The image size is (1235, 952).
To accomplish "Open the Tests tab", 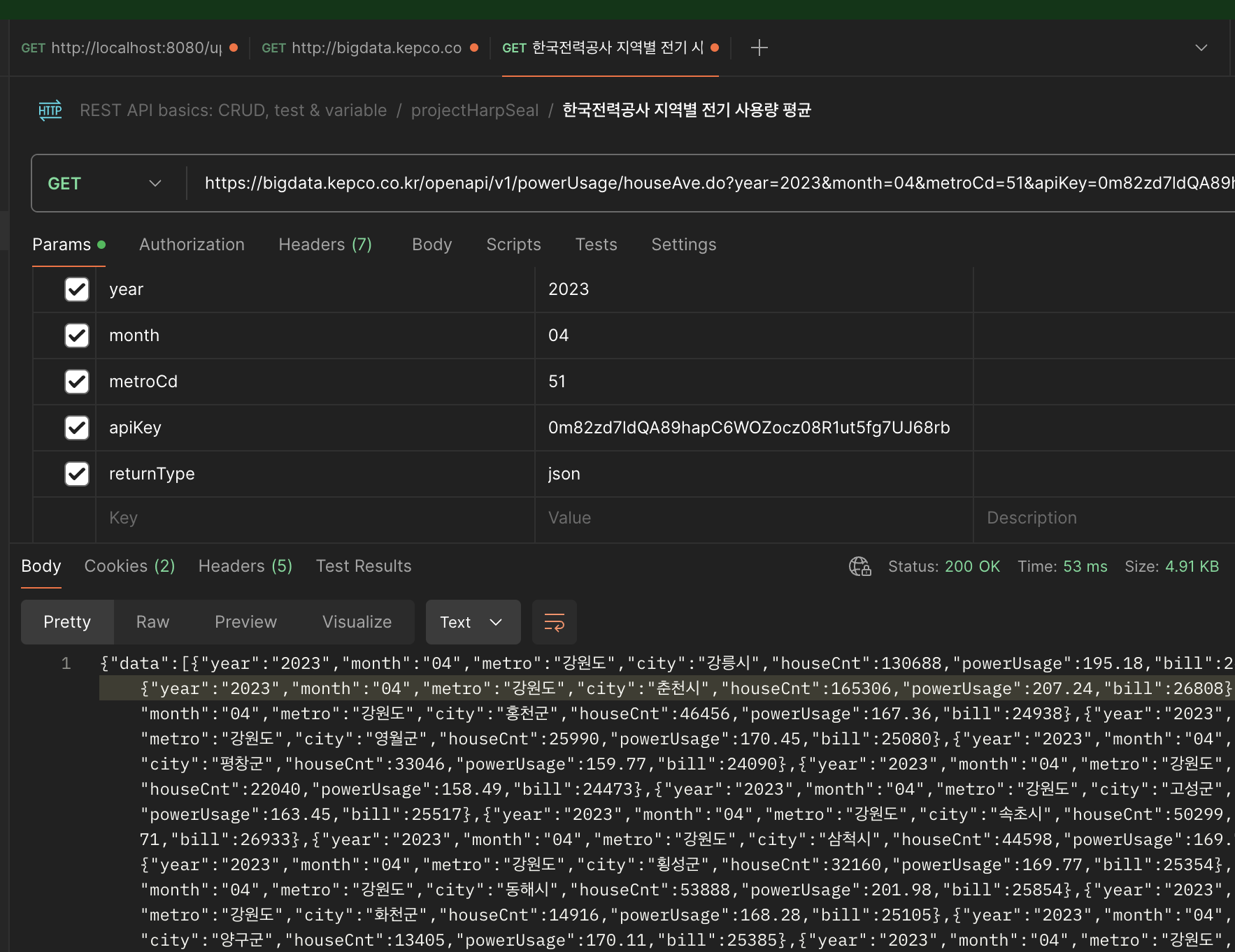I will [597, 245].
